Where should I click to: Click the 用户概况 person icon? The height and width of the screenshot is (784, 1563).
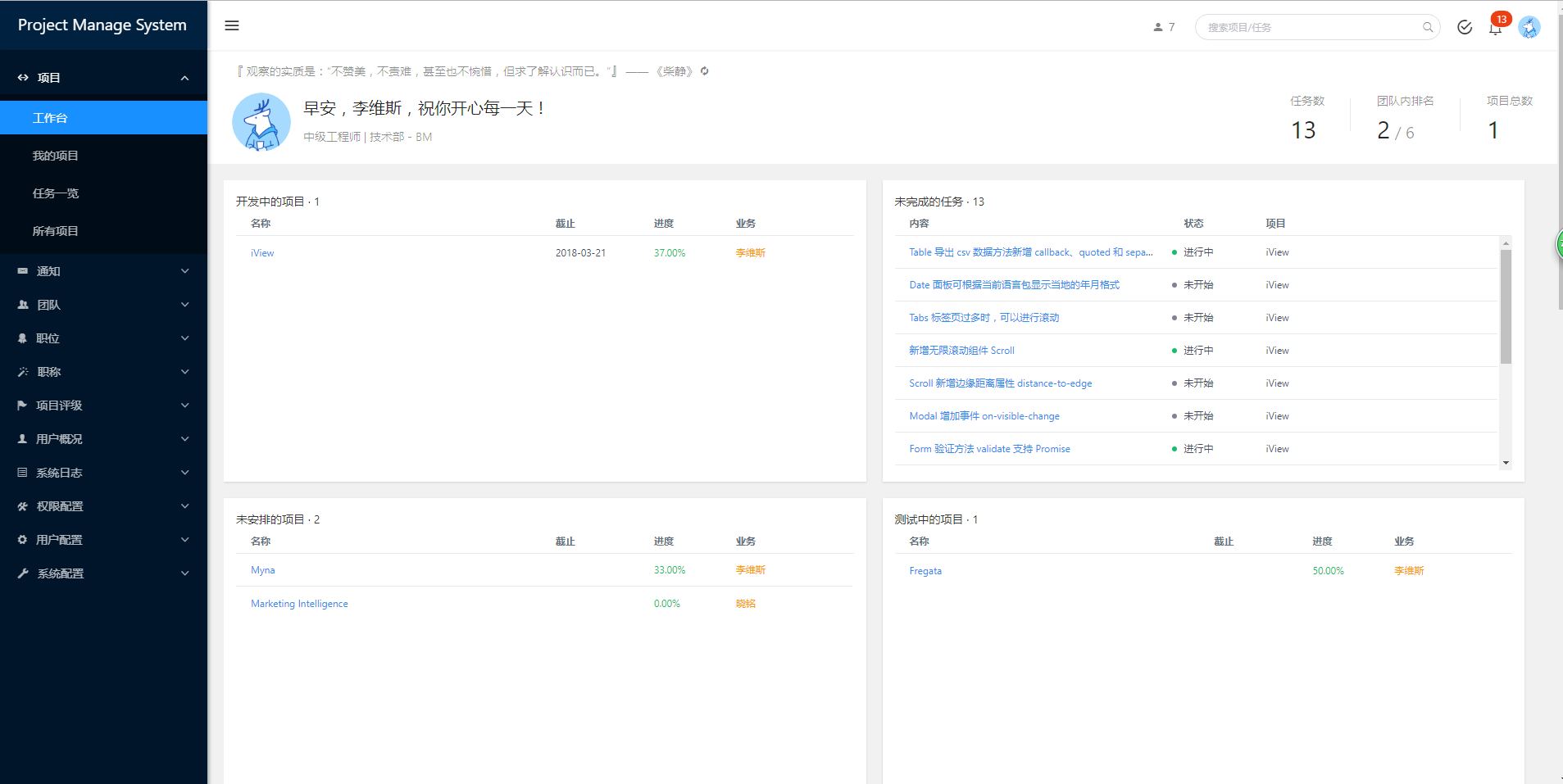click(x=23, y=439)
